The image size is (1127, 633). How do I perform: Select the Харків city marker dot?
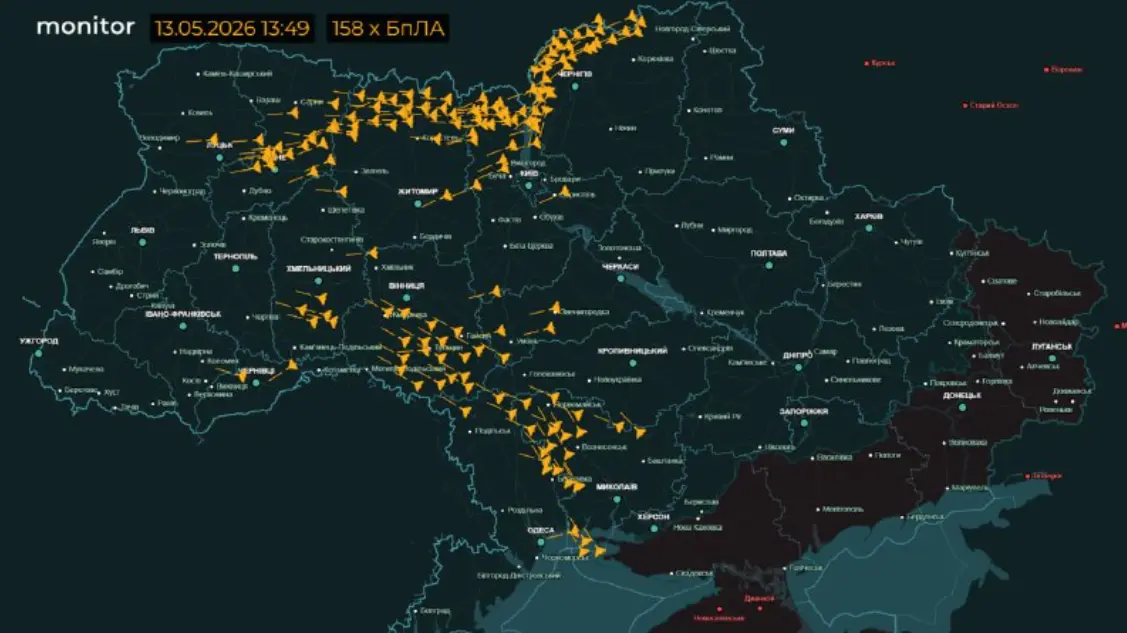tap(869, 228)
